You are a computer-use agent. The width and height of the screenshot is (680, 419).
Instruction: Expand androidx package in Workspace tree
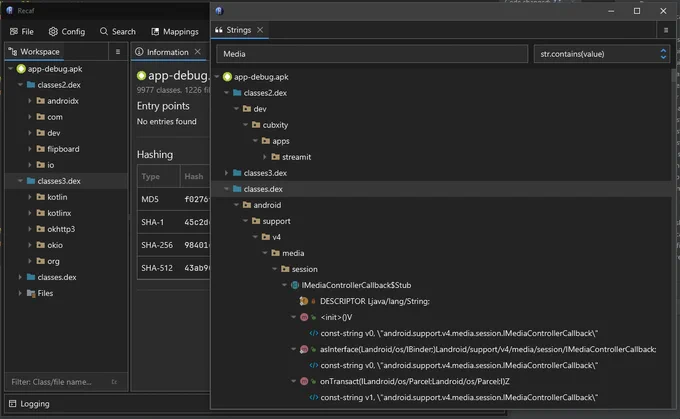[29, 101]
